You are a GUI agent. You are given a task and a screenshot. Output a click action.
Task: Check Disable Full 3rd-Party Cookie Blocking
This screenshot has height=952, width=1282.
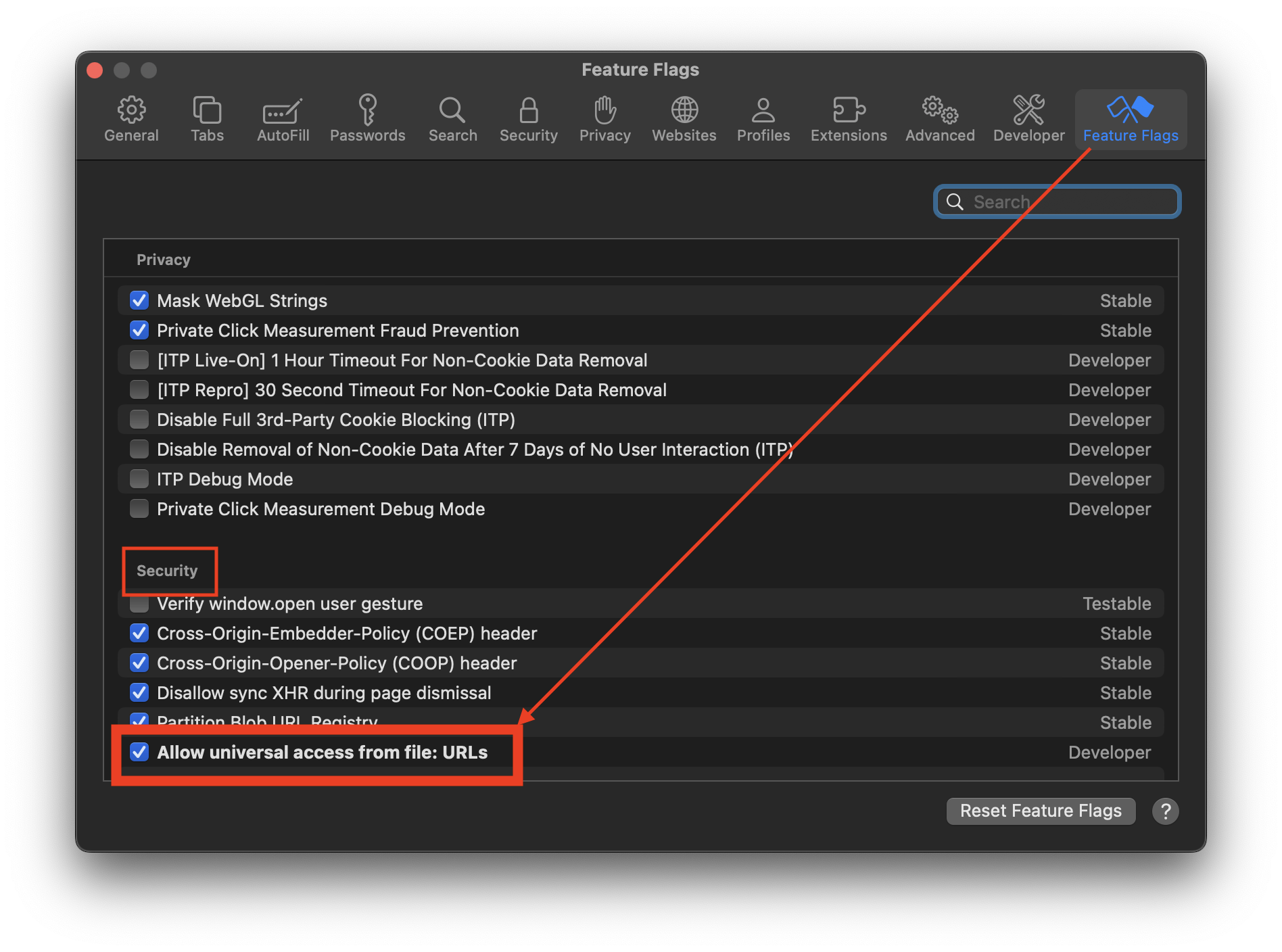pos(139,419)
